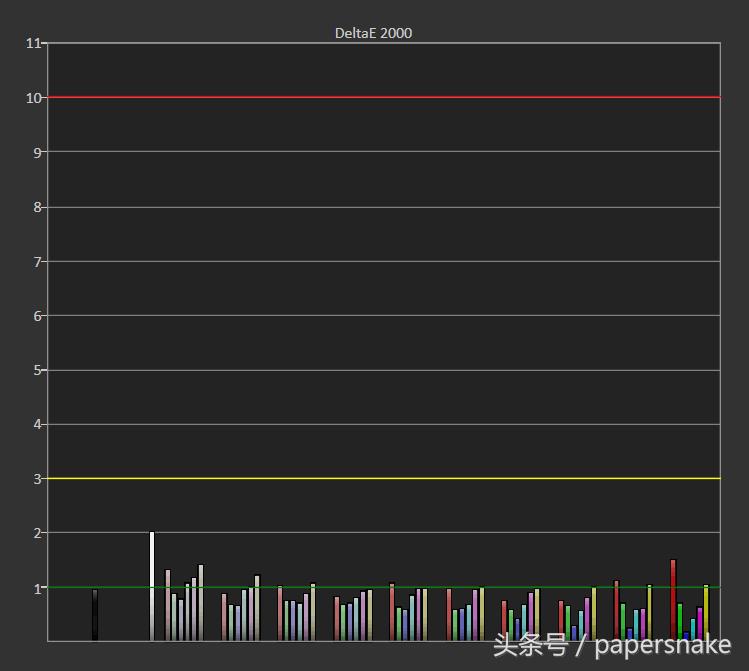Click the y-axis label 10
Image resolution: width=749 pixels, height=671 pixels.
tap(34, 98)
